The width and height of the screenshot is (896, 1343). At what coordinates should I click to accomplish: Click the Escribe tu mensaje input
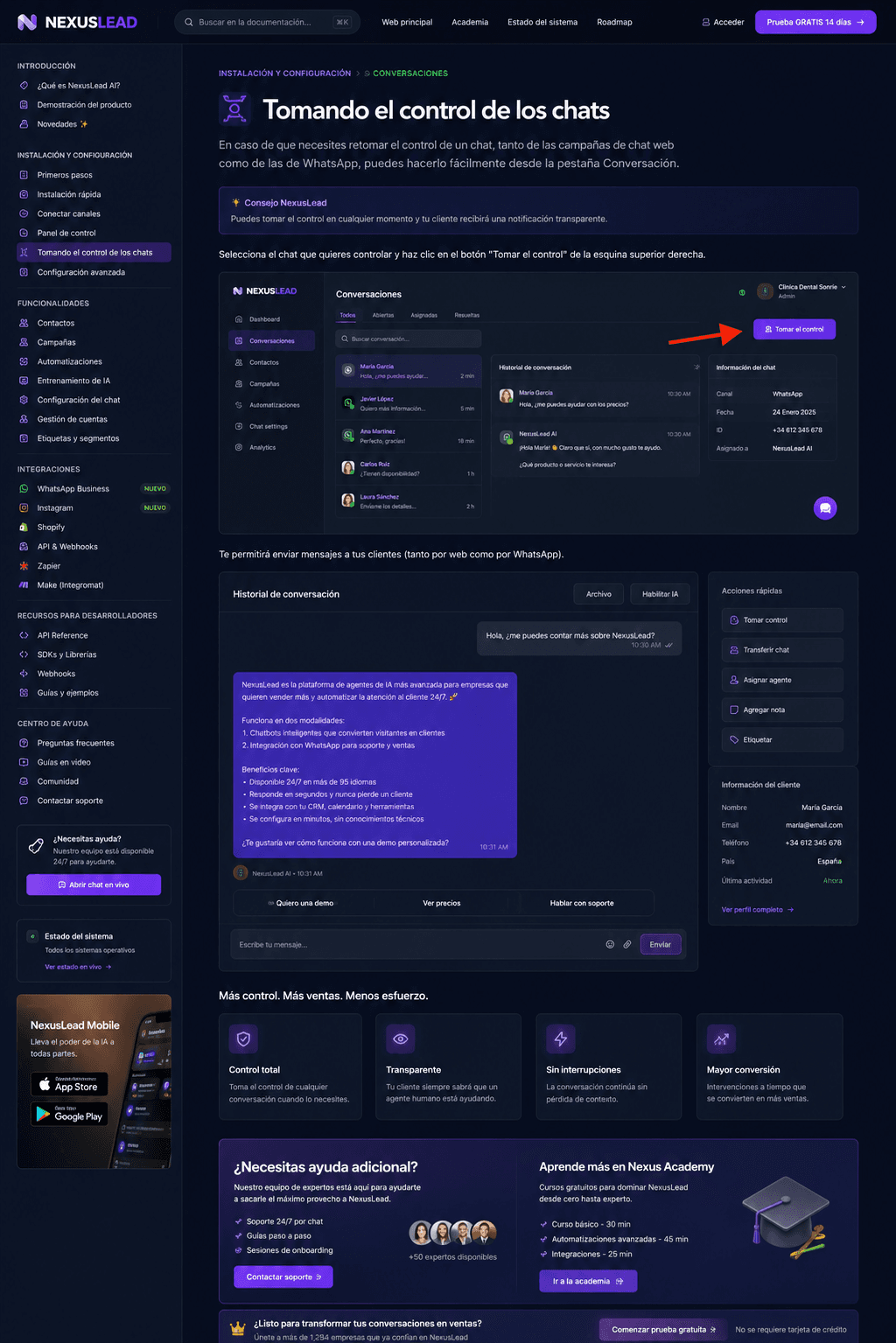pyautogui.click(x=416, y=945)
